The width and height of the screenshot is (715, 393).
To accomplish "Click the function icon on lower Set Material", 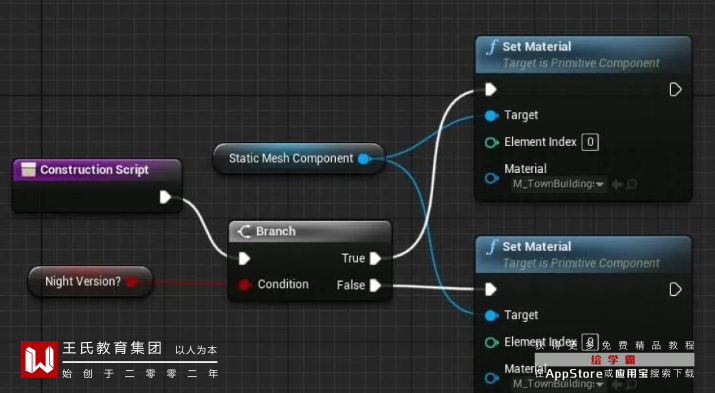I will pyautogui.click(x=492, y=248).
